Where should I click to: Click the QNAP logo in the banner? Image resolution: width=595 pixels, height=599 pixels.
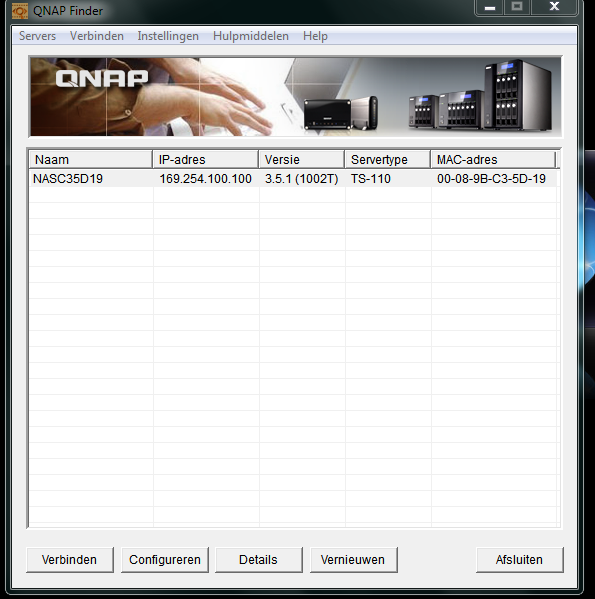click(x=102, y=78)
